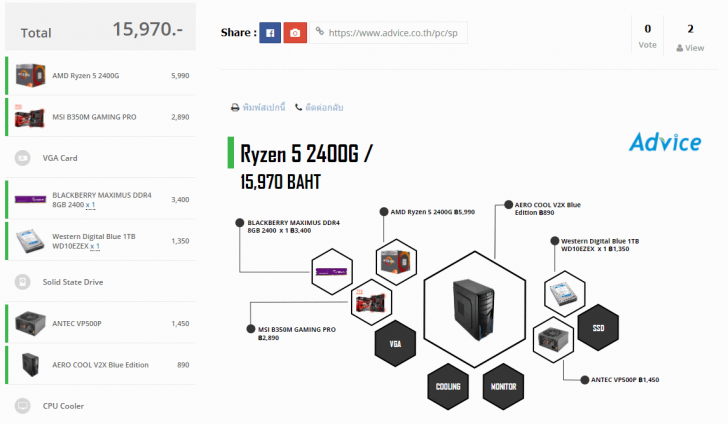Image resolution: width=728 pixels, height=424 pixels.
Task: Open the print this spec link
Action: pos(264,107)
